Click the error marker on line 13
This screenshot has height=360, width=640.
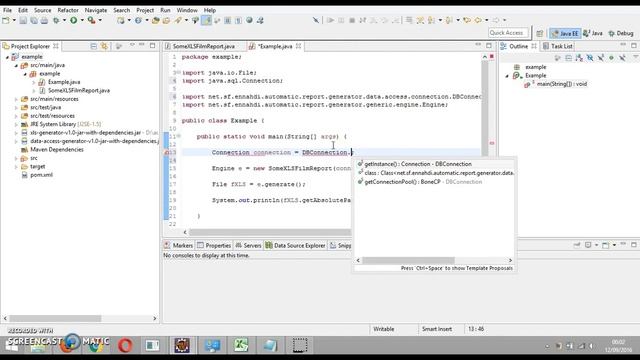[x=167, y=152]
